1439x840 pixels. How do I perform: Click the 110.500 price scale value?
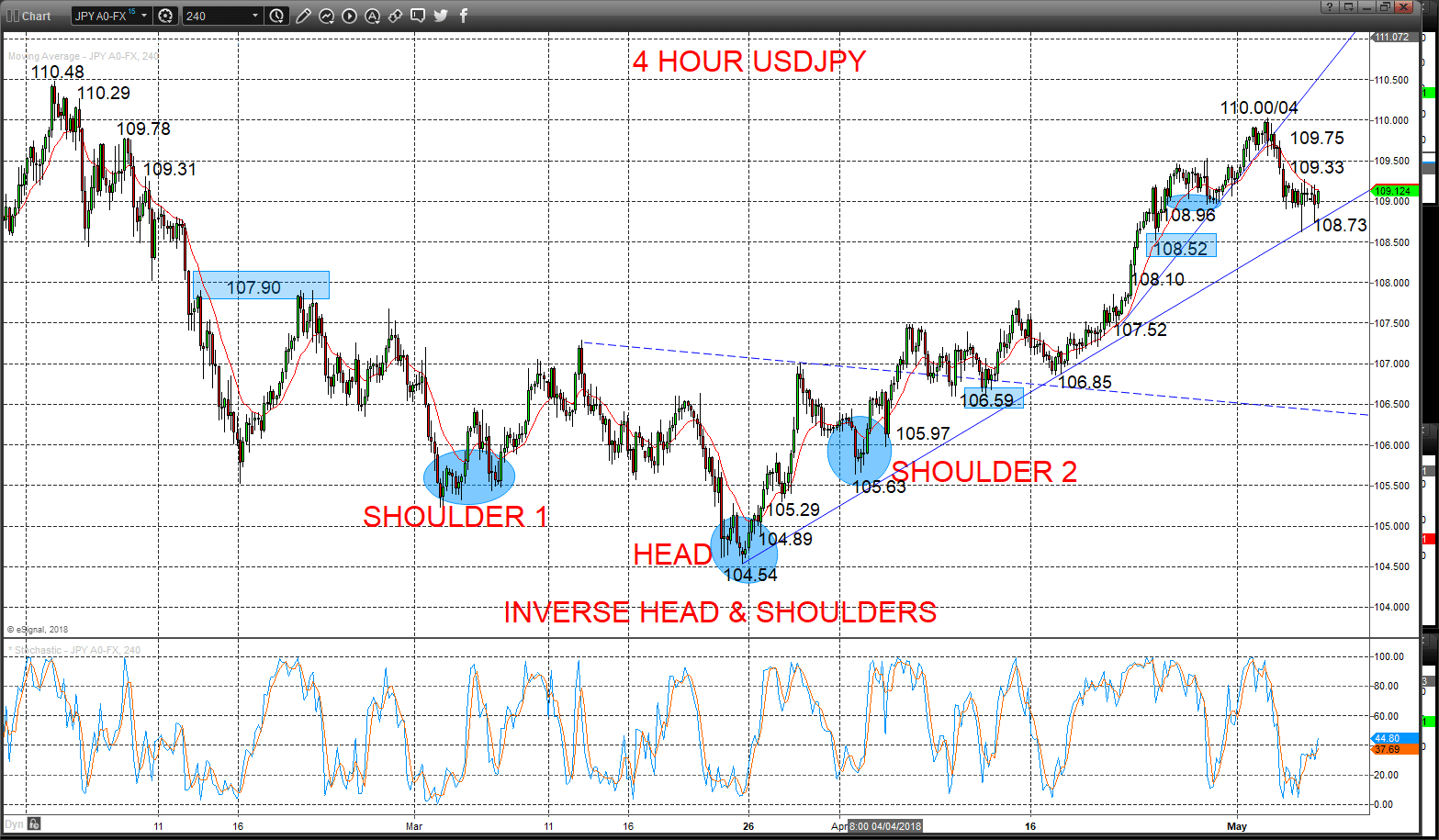1391,80
